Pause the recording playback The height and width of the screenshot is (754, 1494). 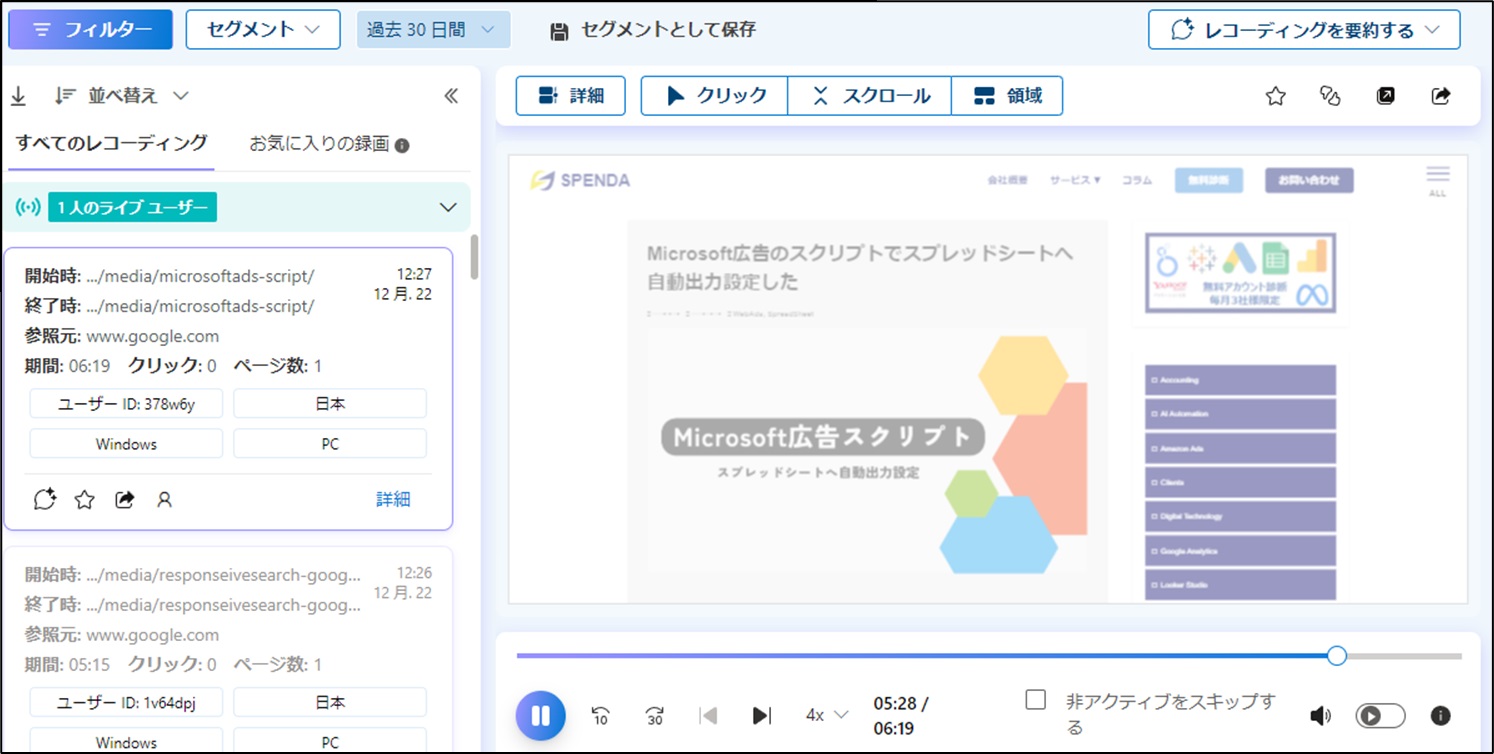541,715
